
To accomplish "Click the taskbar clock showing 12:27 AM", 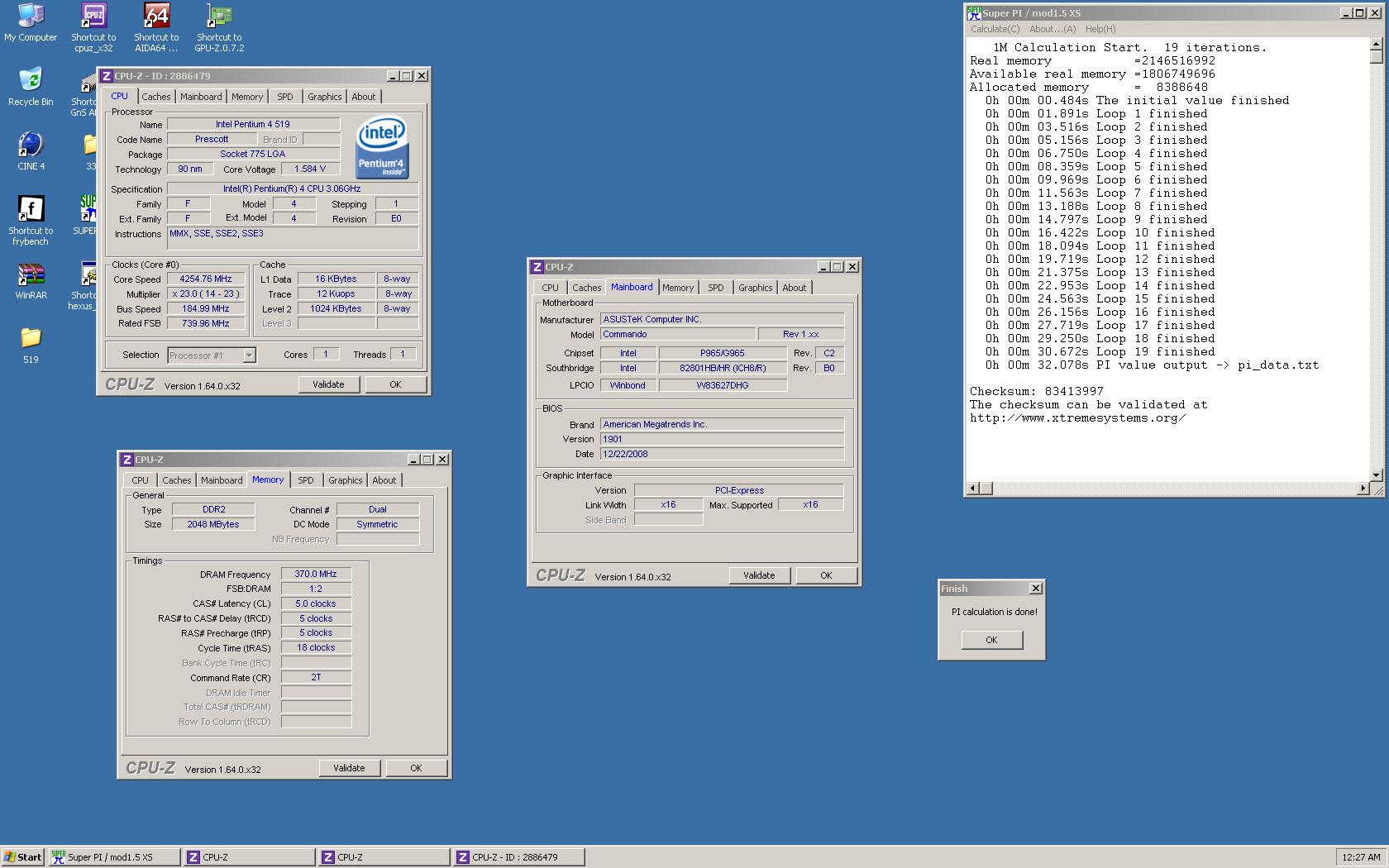I will (1361, 857).
